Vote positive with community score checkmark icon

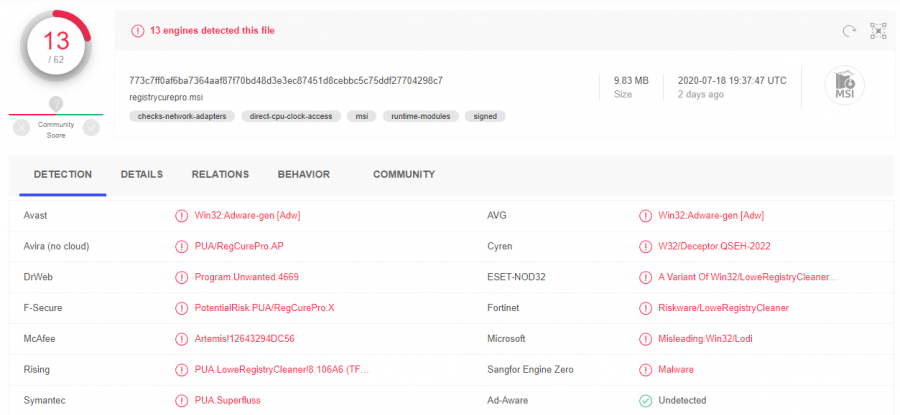(91, 128)
